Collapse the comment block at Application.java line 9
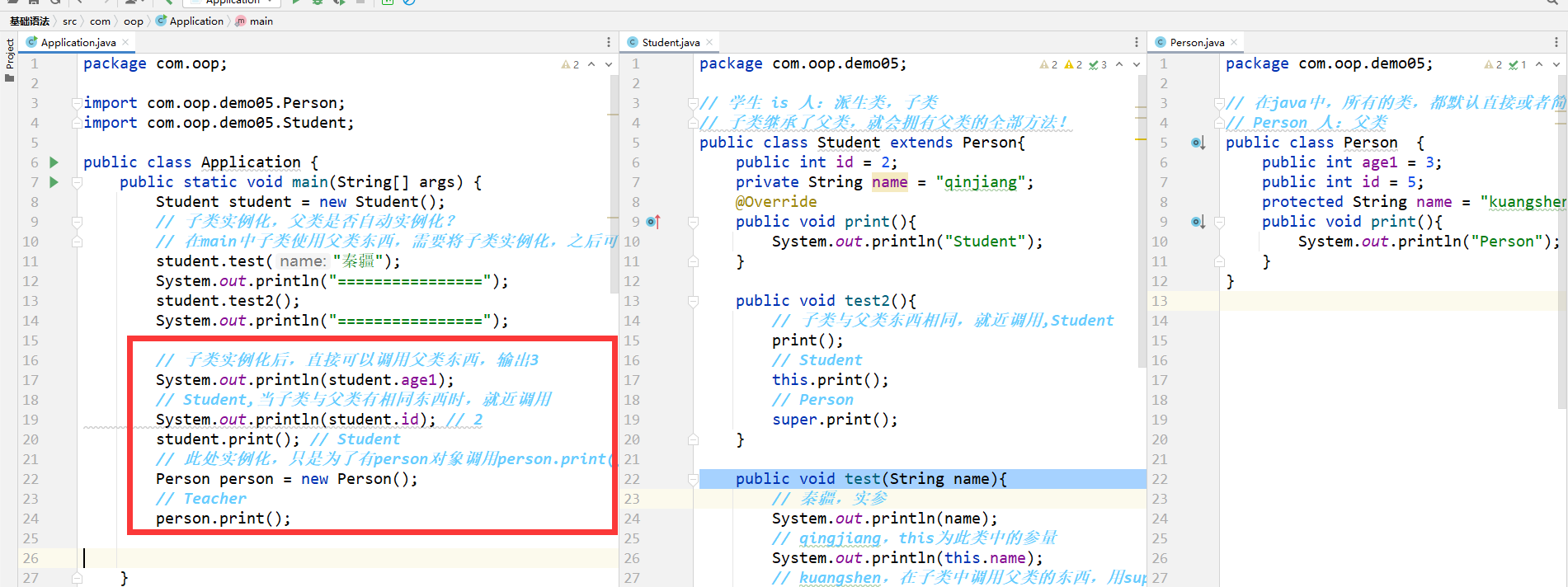 tap(77, 222)
